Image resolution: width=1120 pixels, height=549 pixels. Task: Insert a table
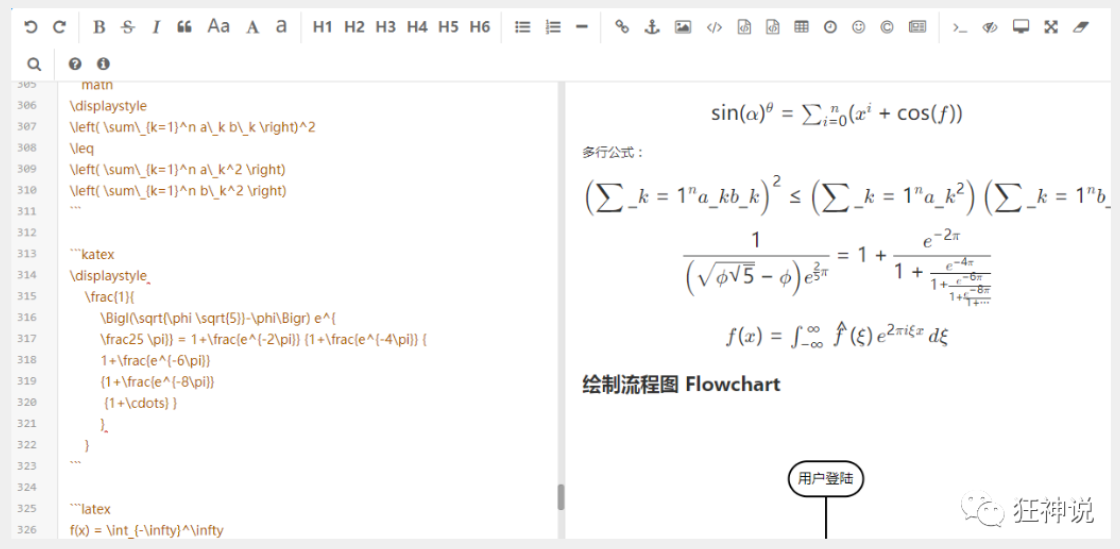801,27
